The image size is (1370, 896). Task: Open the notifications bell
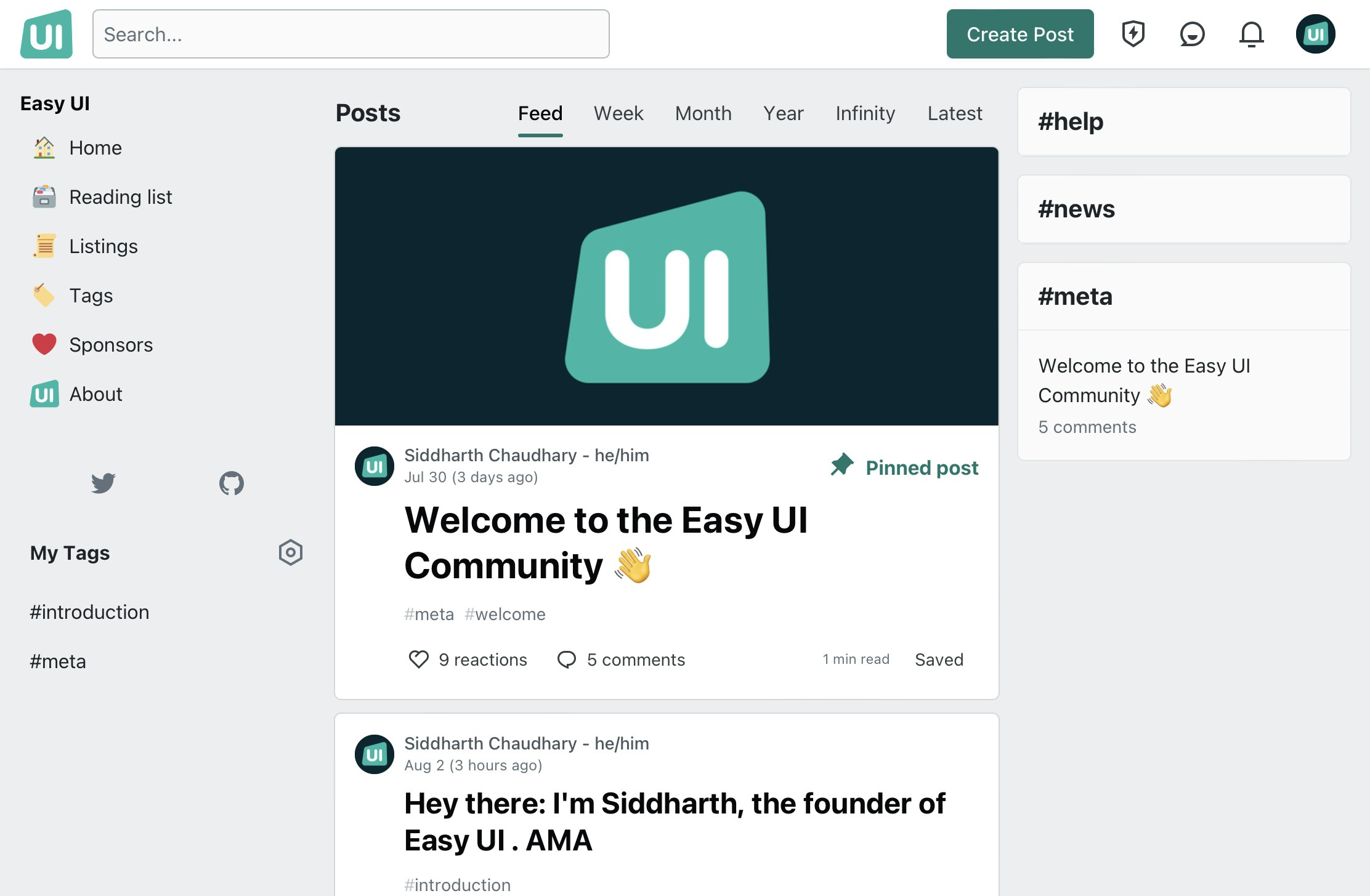(x=1252, y=34)
